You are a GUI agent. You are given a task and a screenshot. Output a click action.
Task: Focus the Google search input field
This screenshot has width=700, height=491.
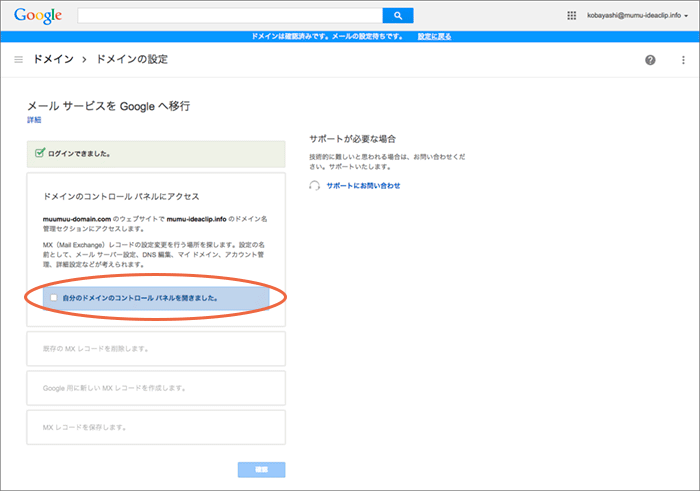(x=230, y=16)
